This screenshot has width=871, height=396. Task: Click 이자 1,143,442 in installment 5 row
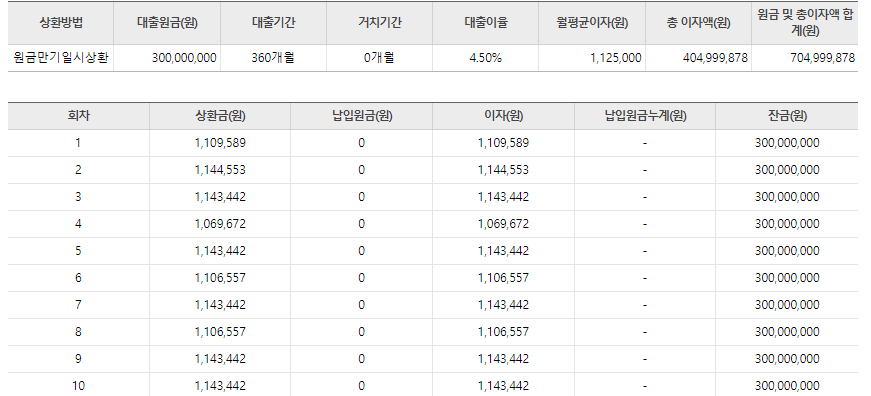[503, 250]
